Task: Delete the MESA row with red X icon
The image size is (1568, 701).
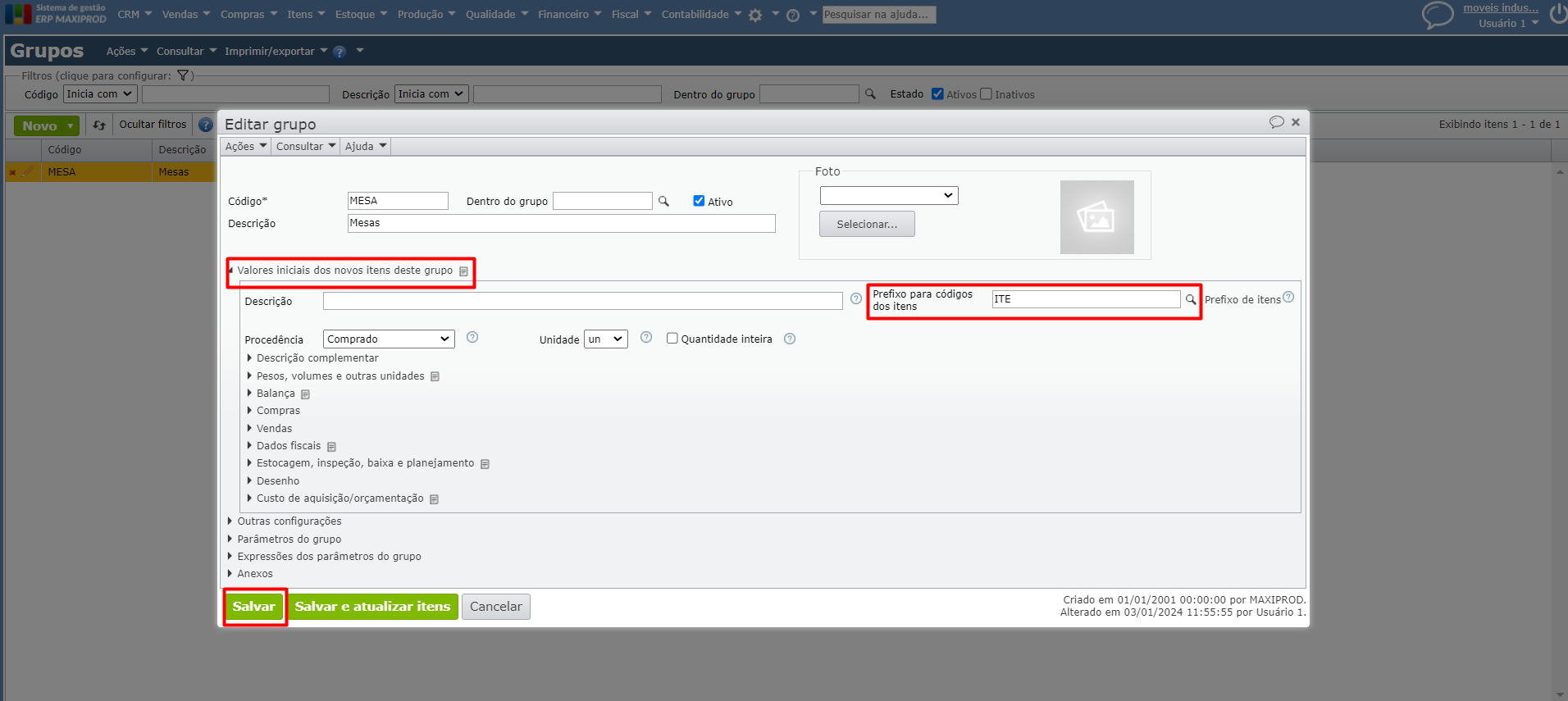Action: [12, 172]
